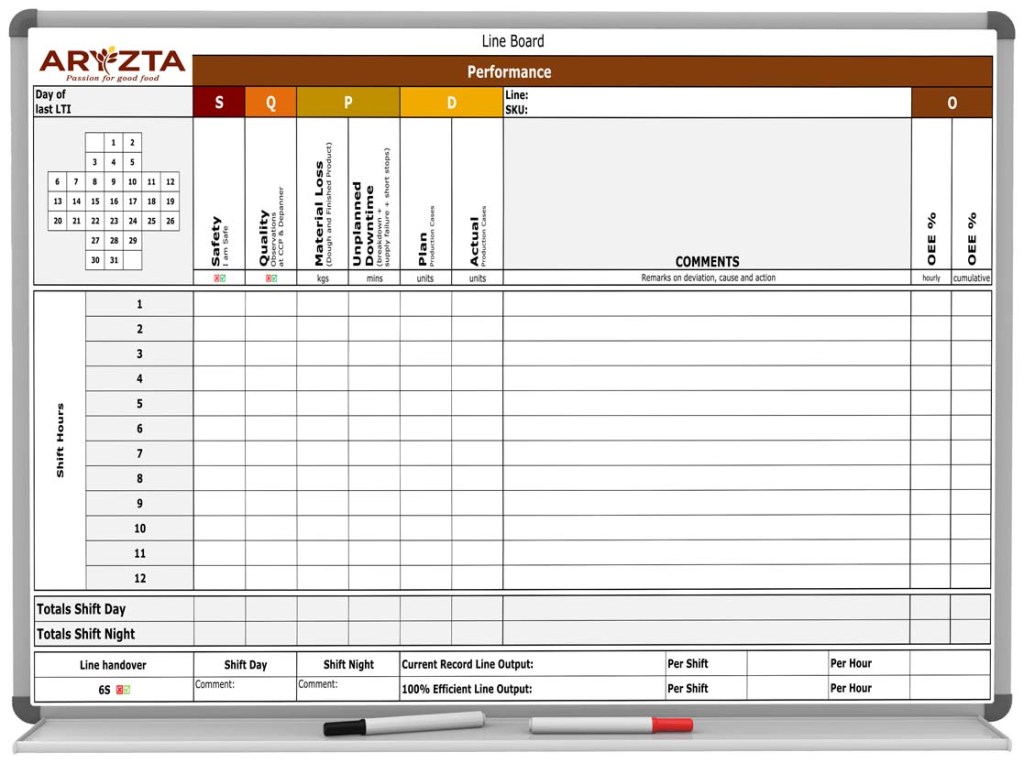Mark day 1 in the LTI calendar
Viewport: 1024px width, 763px height.
(x=114, y=143)
